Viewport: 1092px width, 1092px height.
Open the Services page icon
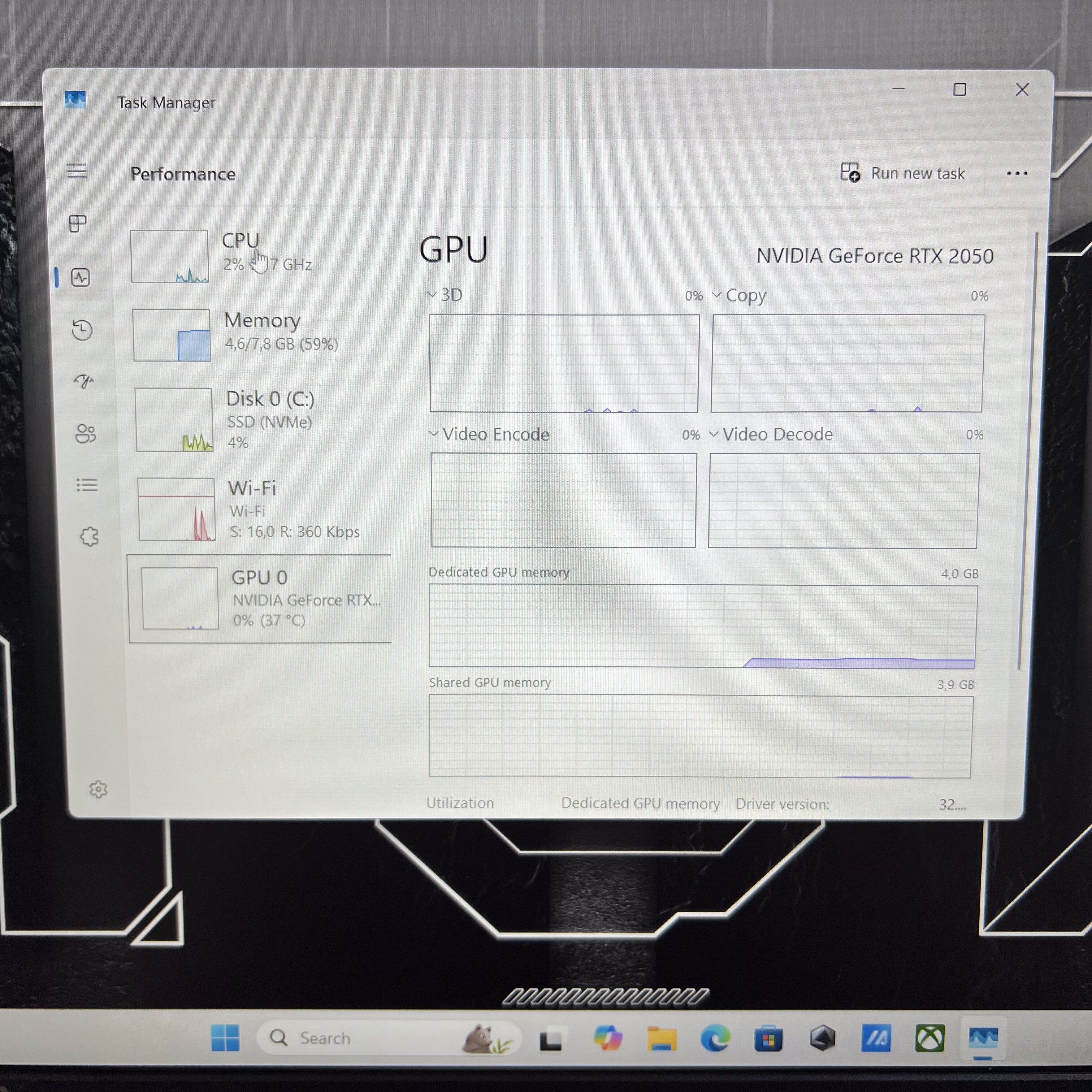[89, 536]
